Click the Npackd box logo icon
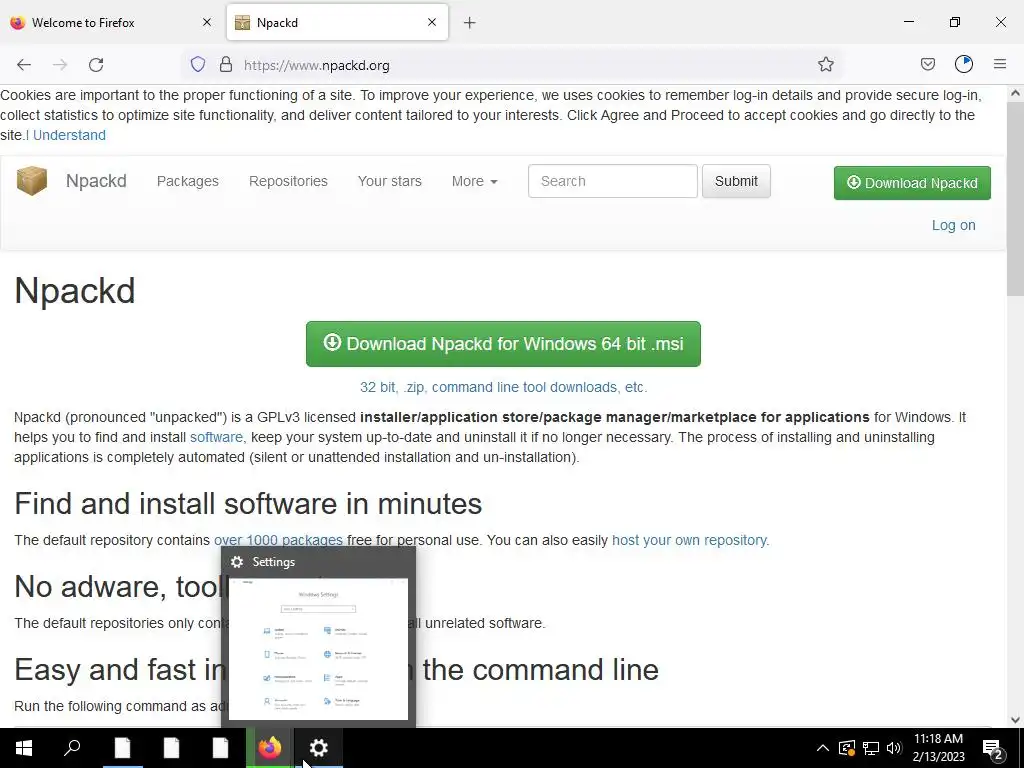 click(x=32, y=181)
